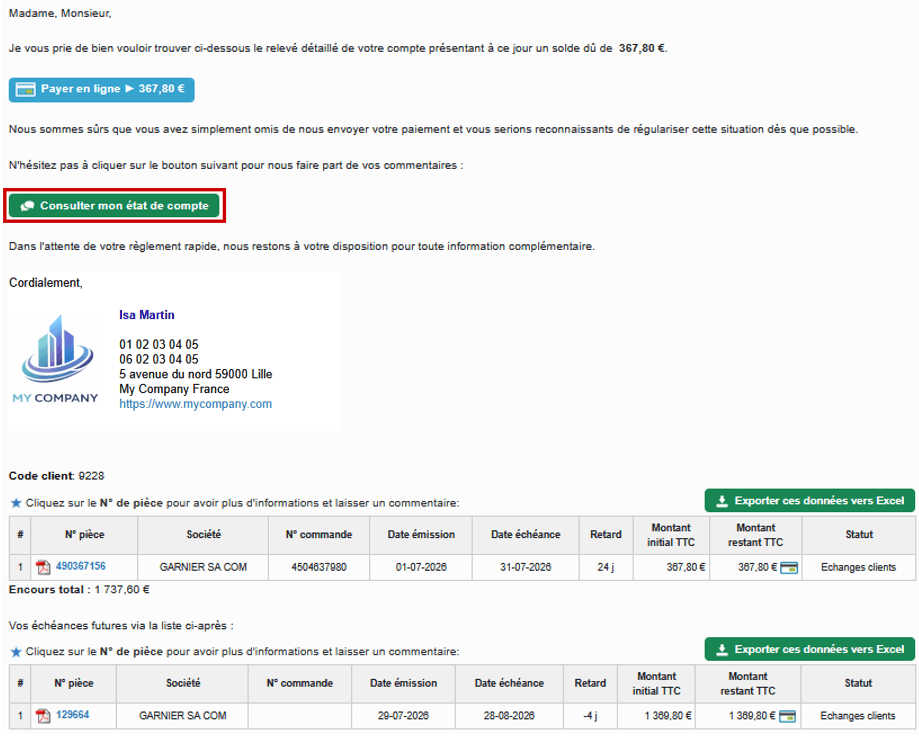This screenshot has width=919, height=736.
Task: Open Consulter mon état de compte
Action: pos(114,206)
